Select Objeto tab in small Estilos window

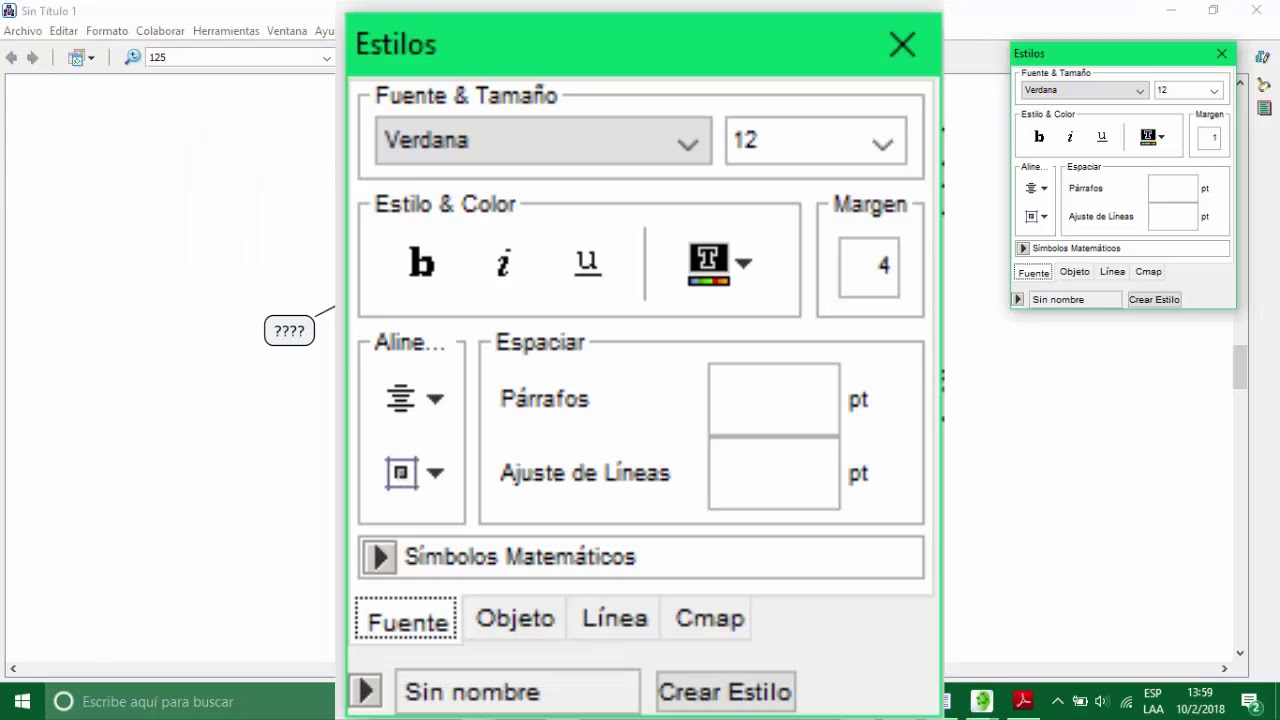coord(1075,272)
